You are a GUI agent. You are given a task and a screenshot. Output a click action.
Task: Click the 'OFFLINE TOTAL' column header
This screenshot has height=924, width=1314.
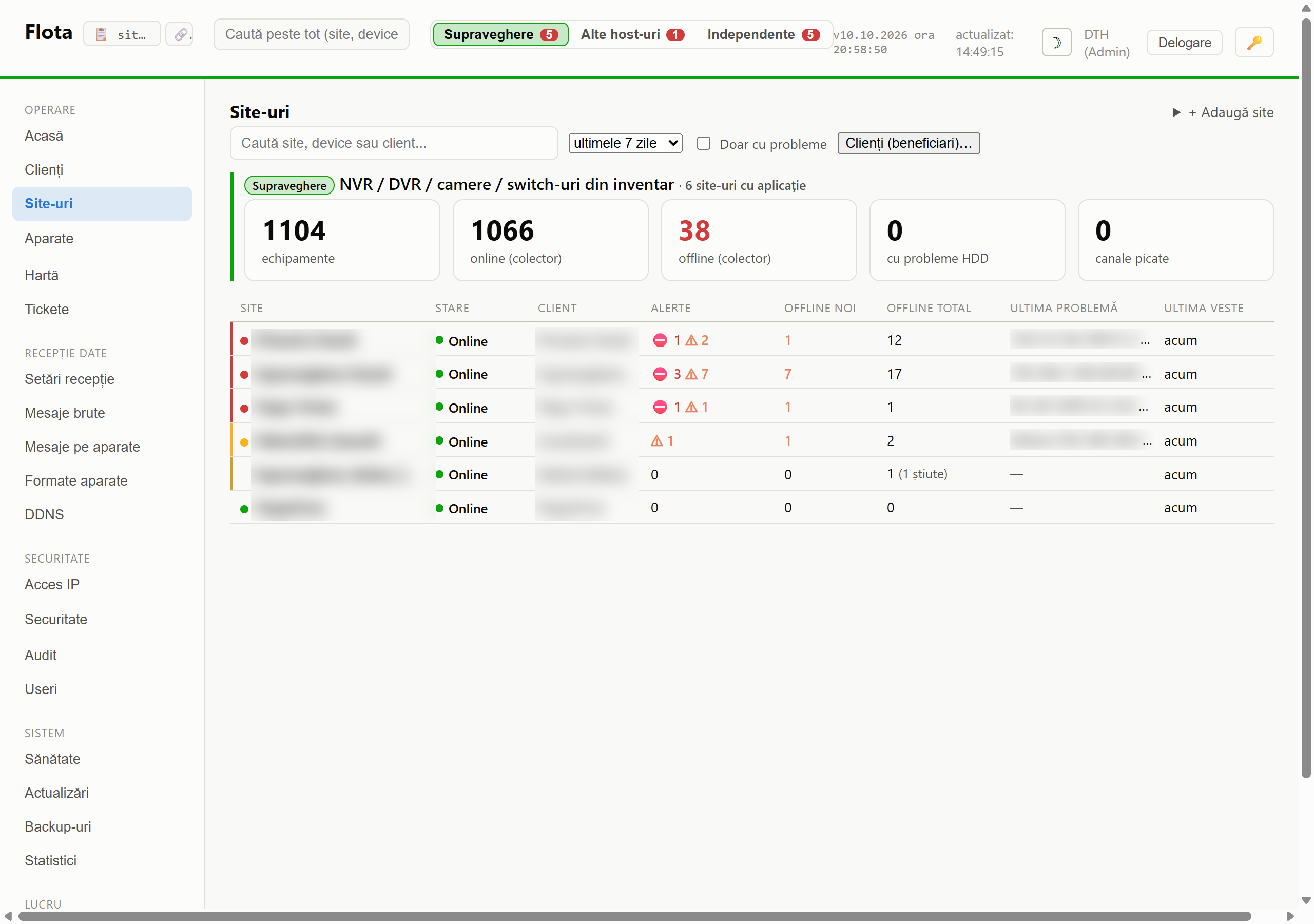tap(929, 308)
